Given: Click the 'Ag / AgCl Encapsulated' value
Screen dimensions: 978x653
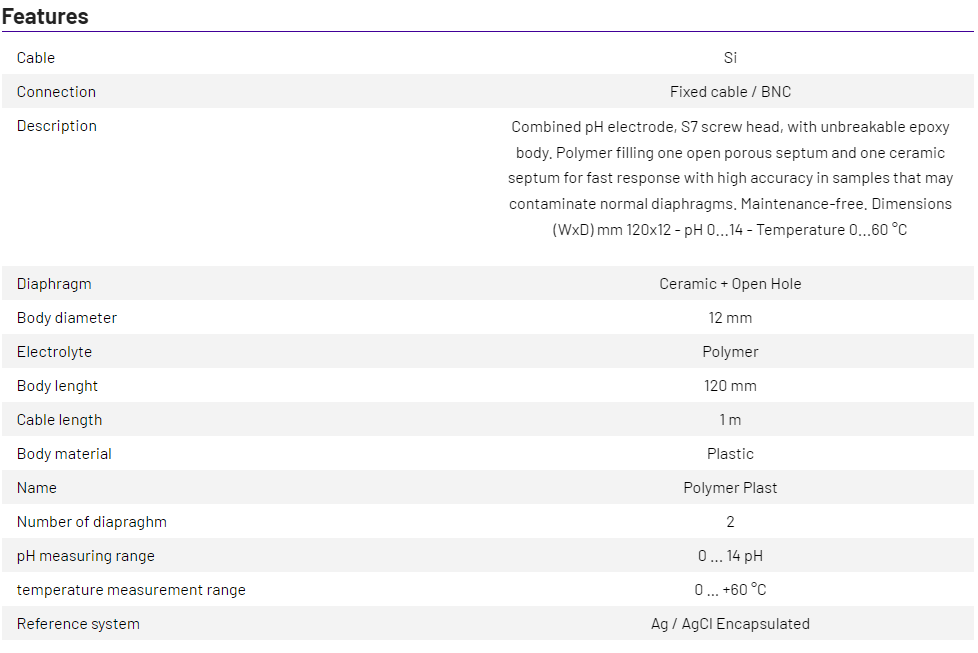Looking at the screenshot, I should (x=730, y=624).
